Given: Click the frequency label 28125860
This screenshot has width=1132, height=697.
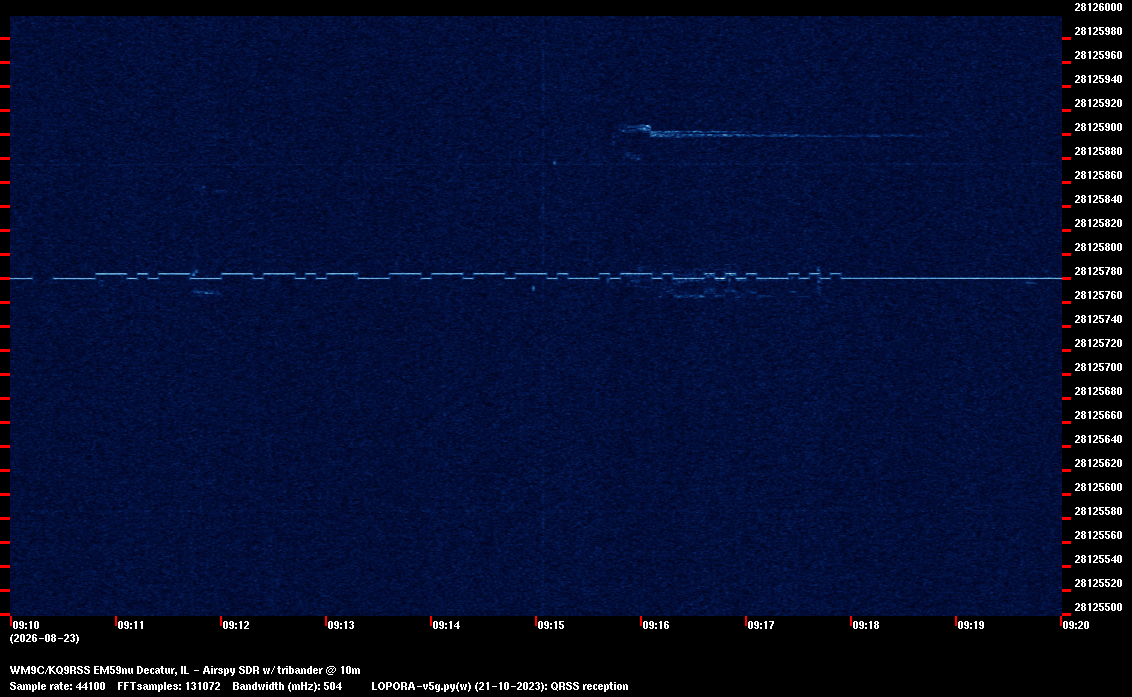Looking at the screenshot, I should [1098, 175].
